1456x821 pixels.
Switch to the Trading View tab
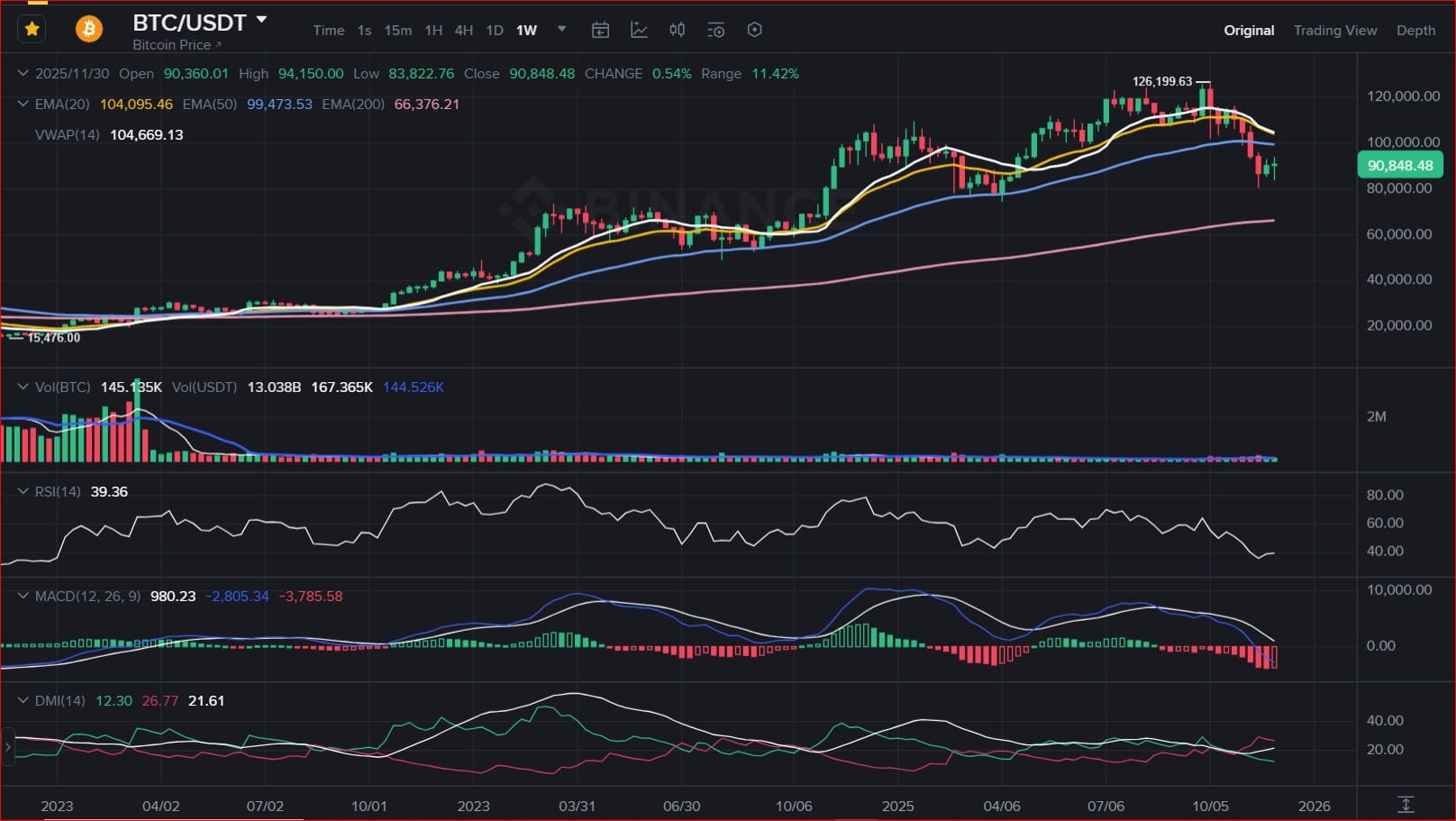[x=1334, y=31]
